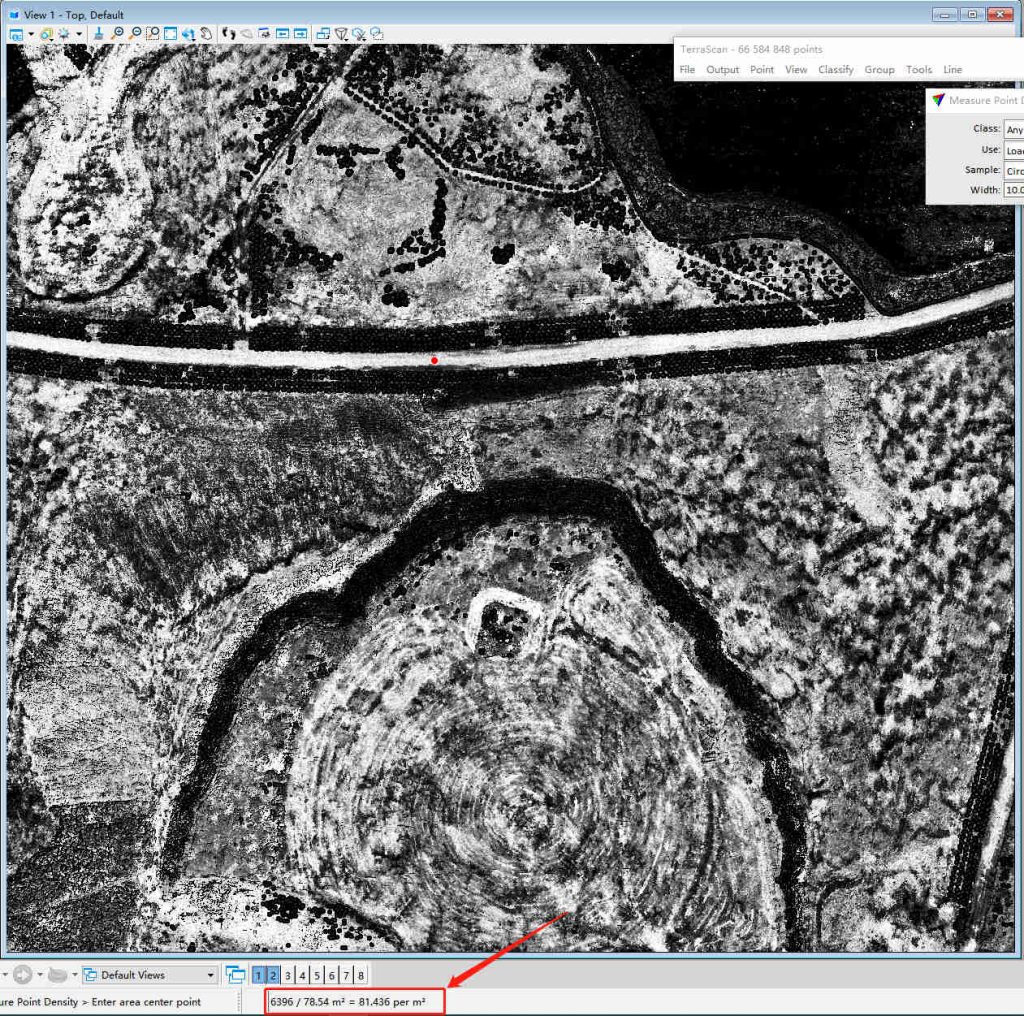The width and height of the screenshot is (1024, 1016).
Task: Click the Line menu in TerraScan
Action: 952,70
